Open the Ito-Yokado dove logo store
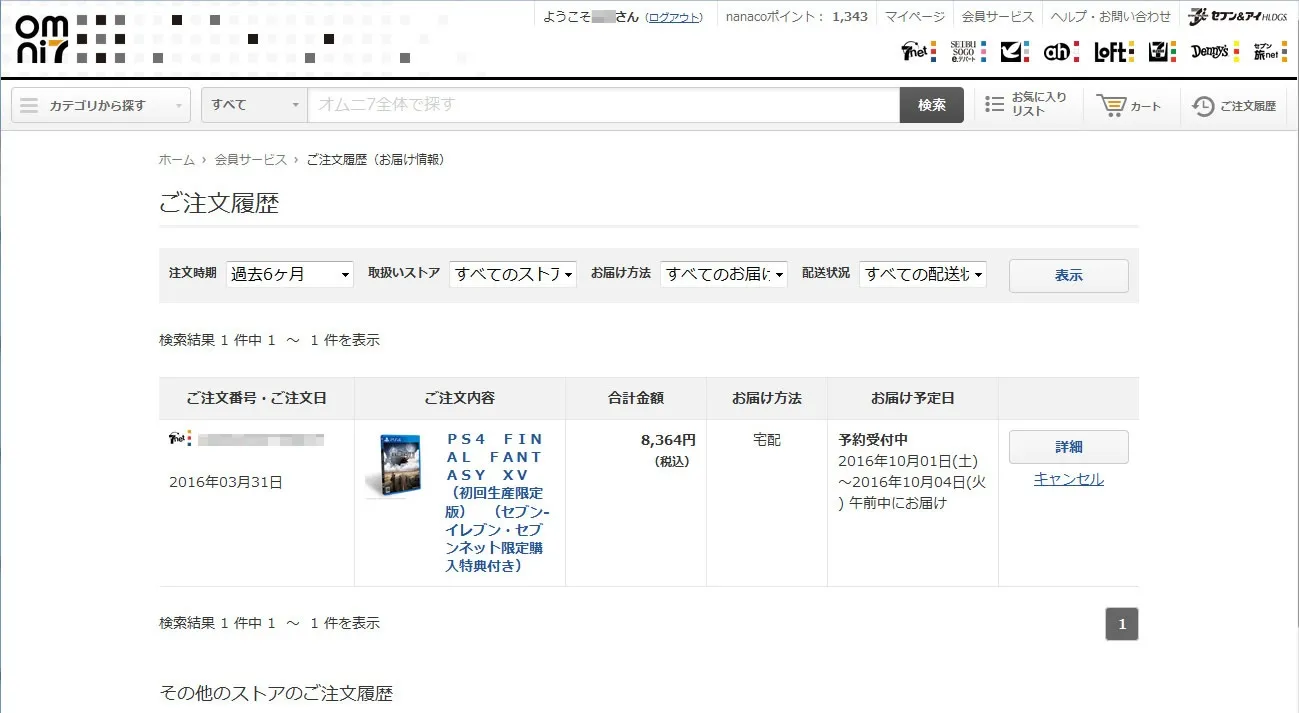This screenshot has width=1299, height=713. 1014,51
